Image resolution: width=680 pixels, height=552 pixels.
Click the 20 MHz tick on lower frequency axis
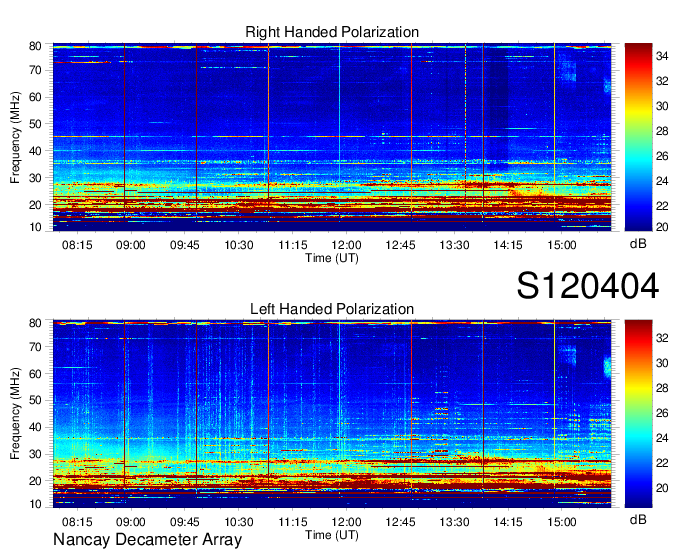(35, 481)
